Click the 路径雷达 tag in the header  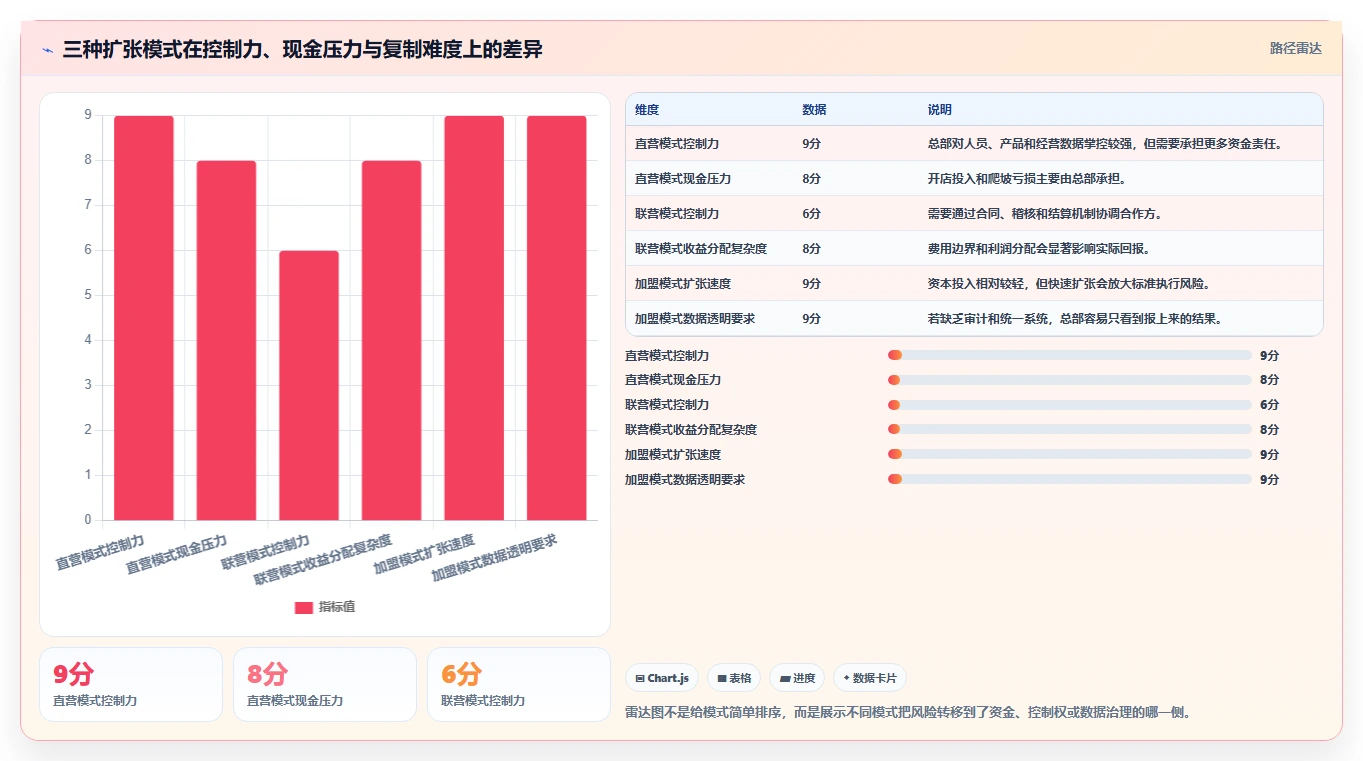tap(1296, 48)
